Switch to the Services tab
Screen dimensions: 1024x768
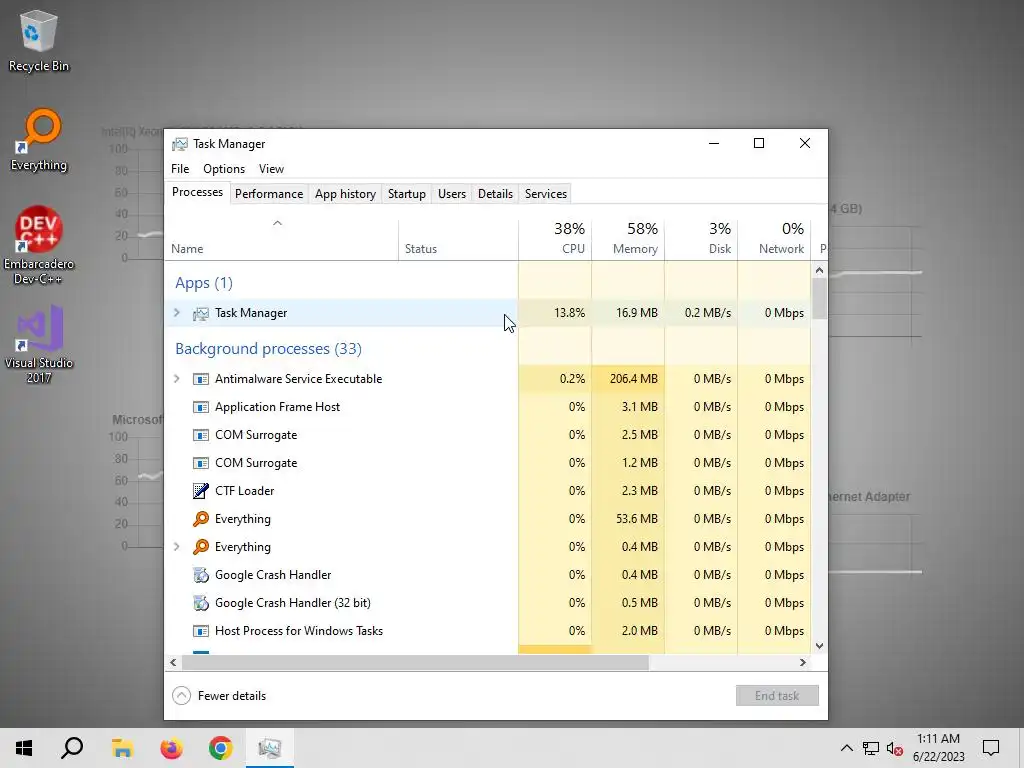coord(546,194)
